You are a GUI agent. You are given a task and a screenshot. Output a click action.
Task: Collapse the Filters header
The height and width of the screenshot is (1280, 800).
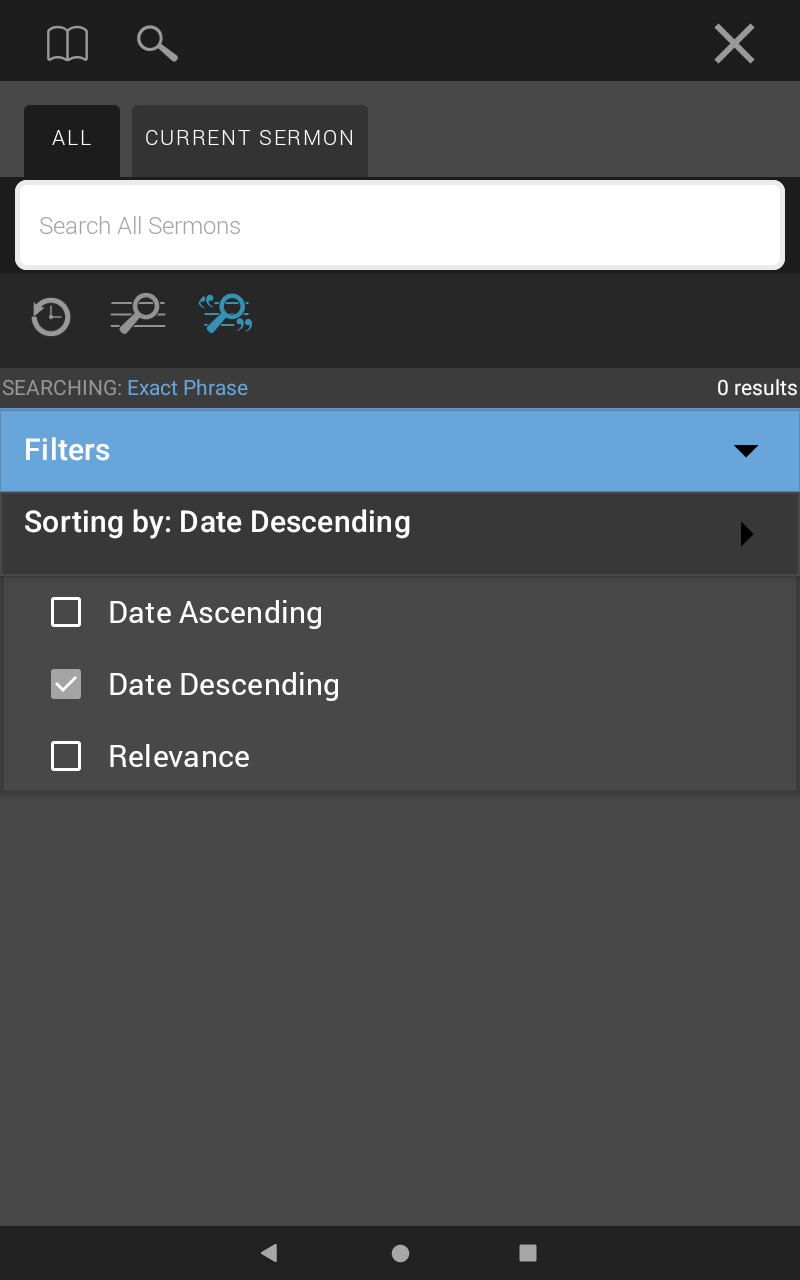coord(400,450)
